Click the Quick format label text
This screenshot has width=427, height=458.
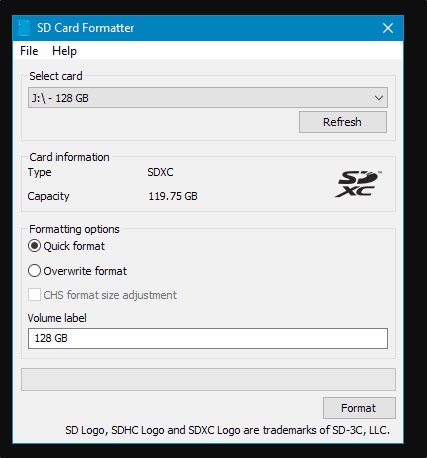(74, 246)
